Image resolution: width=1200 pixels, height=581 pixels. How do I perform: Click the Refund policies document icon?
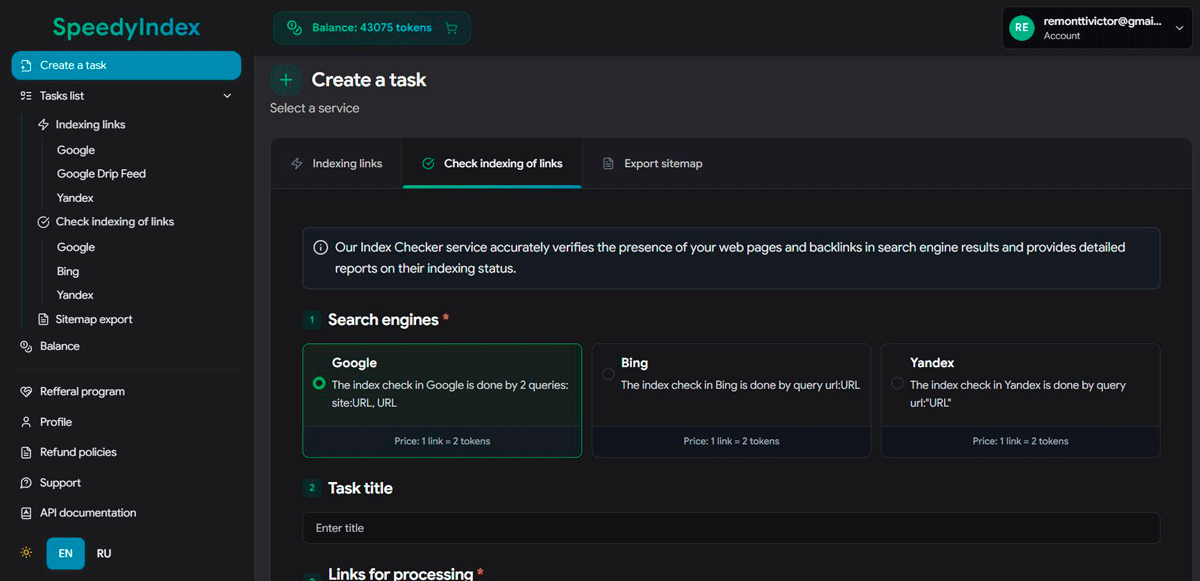(26, 452)
